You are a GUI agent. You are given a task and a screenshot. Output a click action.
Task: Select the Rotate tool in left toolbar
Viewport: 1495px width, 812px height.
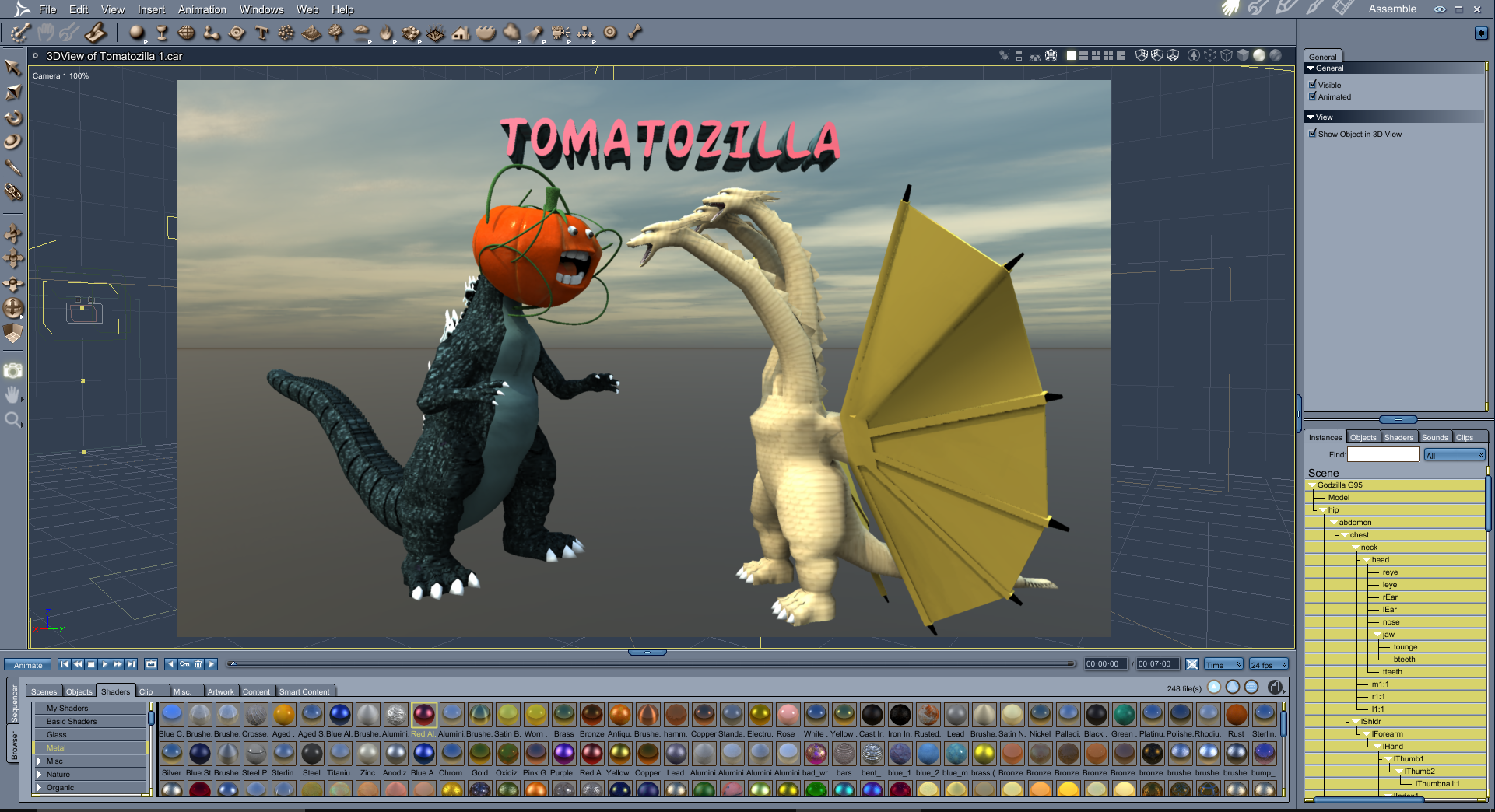click(x=13, y=117)
